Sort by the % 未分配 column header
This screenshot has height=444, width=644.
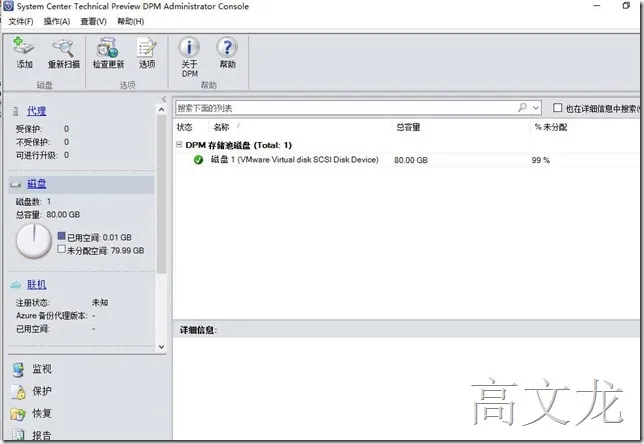pos(551,127)
